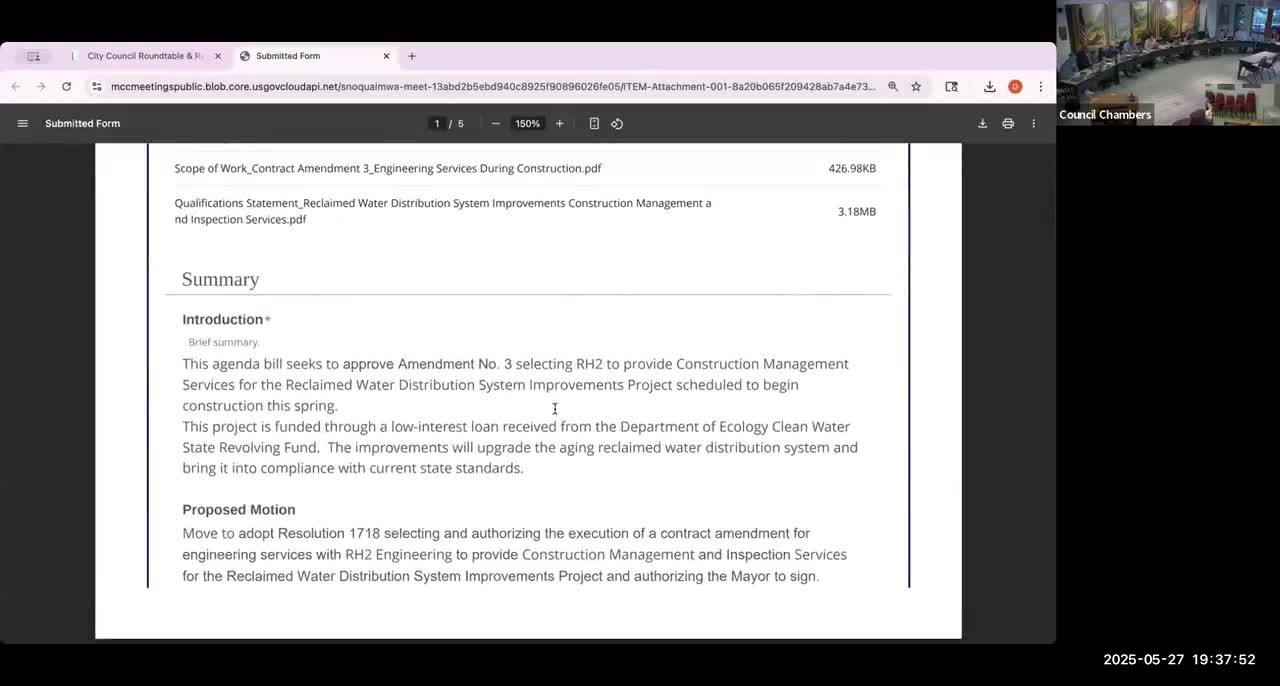
Task: Click the Council Chambers video thumbnail
Action: pos(1168,61)
